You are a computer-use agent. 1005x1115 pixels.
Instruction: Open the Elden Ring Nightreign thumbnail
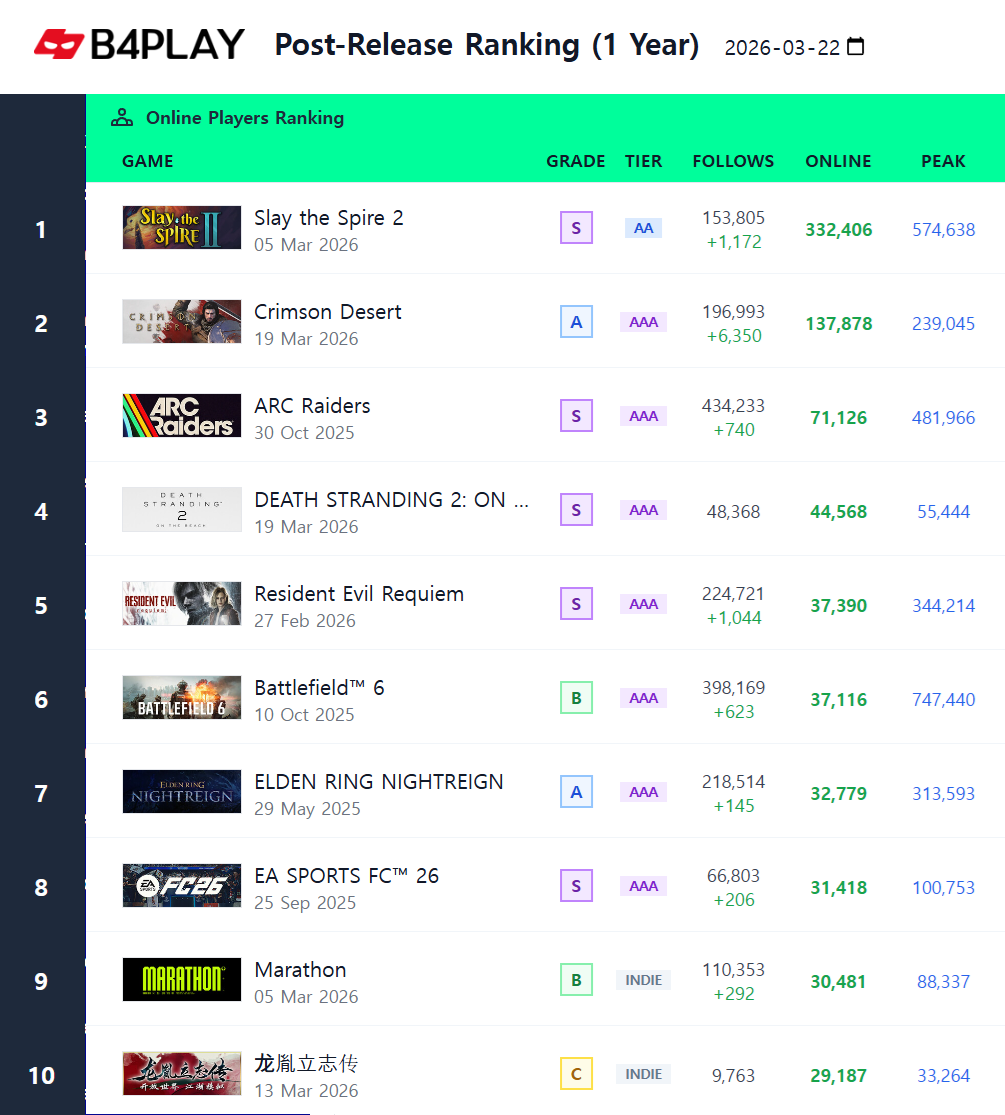(181, 791)
